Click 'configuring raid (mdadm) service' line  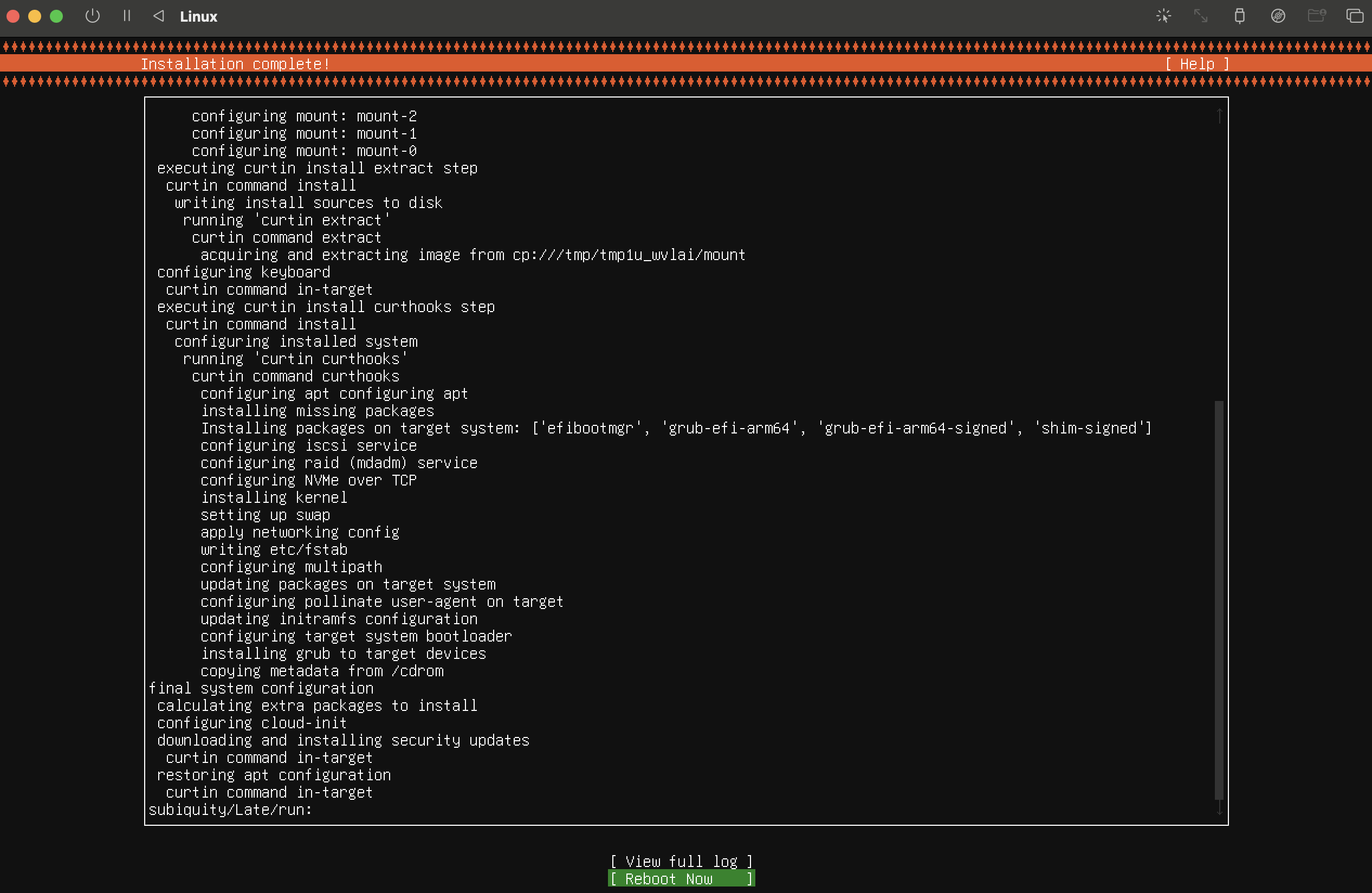pos(339,463)
